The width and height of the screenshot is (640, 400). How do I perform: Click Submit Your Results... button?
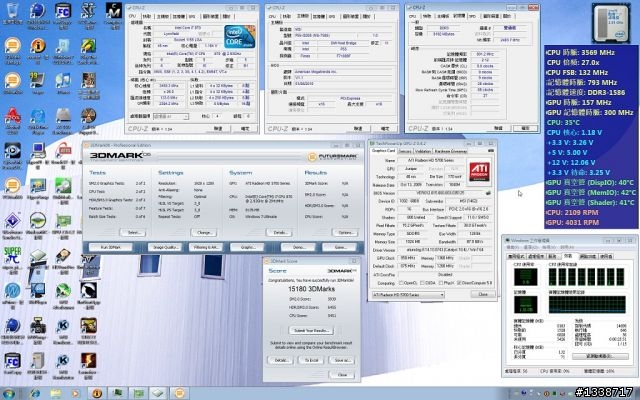point(311,330)
